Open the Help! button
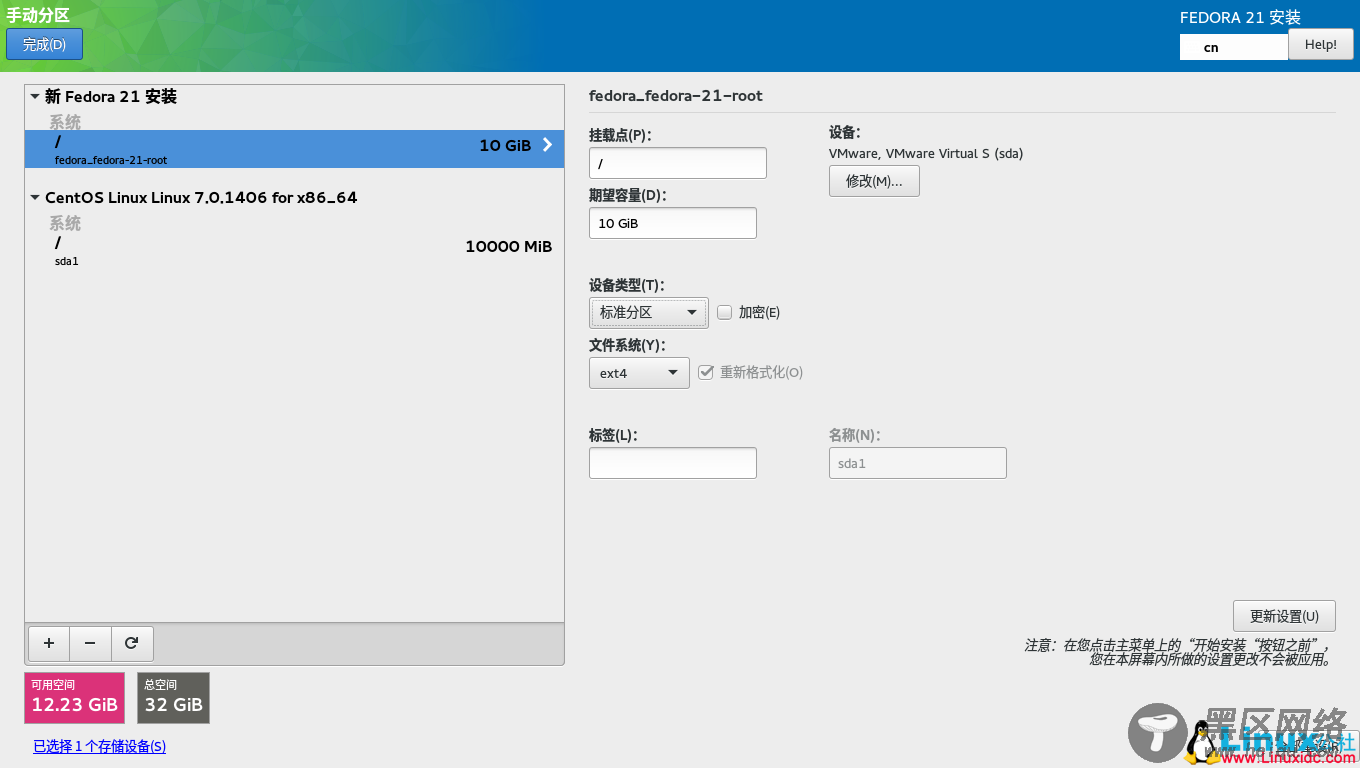Viewport: 1360px width, 768px height. [1320, 44]
